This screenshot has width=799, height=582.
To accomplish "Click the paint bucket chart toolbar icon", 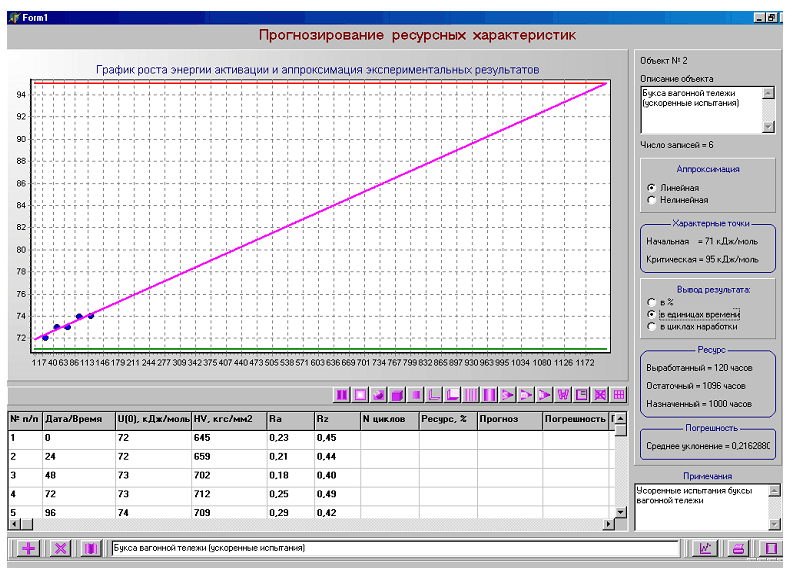I will pyautogui.click(x=379, y=394).
